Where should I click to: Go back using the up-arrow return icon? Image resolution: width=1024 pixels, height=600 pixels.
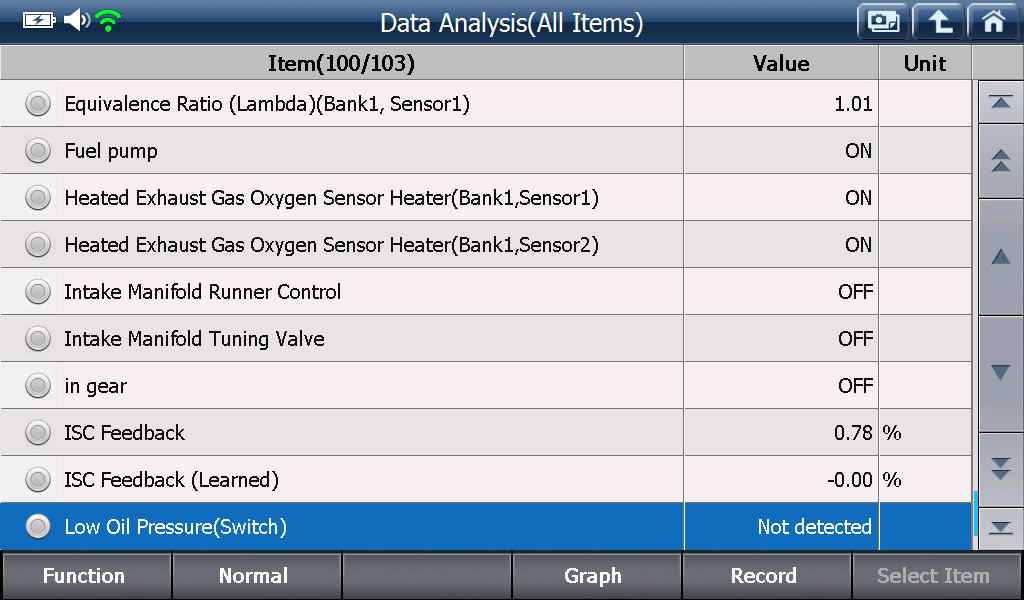tap(938, 22)
